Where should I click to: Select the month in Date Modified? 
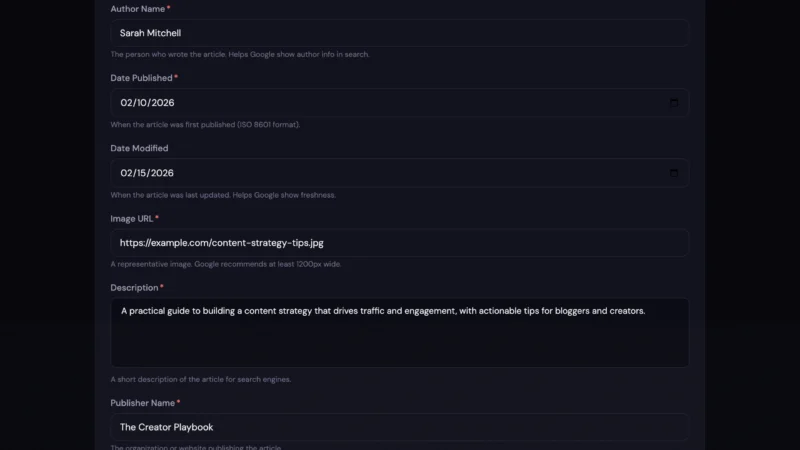point(126,173)
